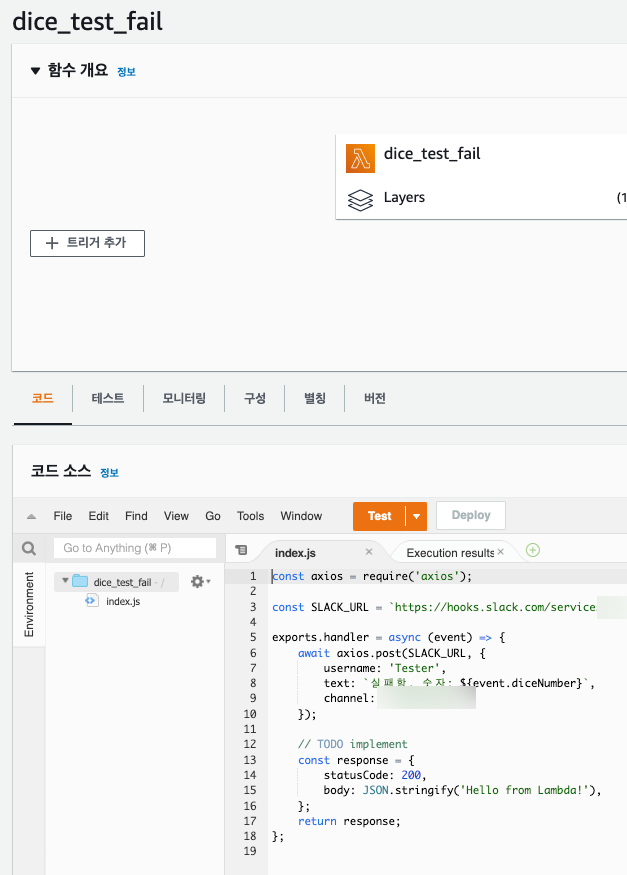Click the 트리거 추가 button

coord(87,243)
